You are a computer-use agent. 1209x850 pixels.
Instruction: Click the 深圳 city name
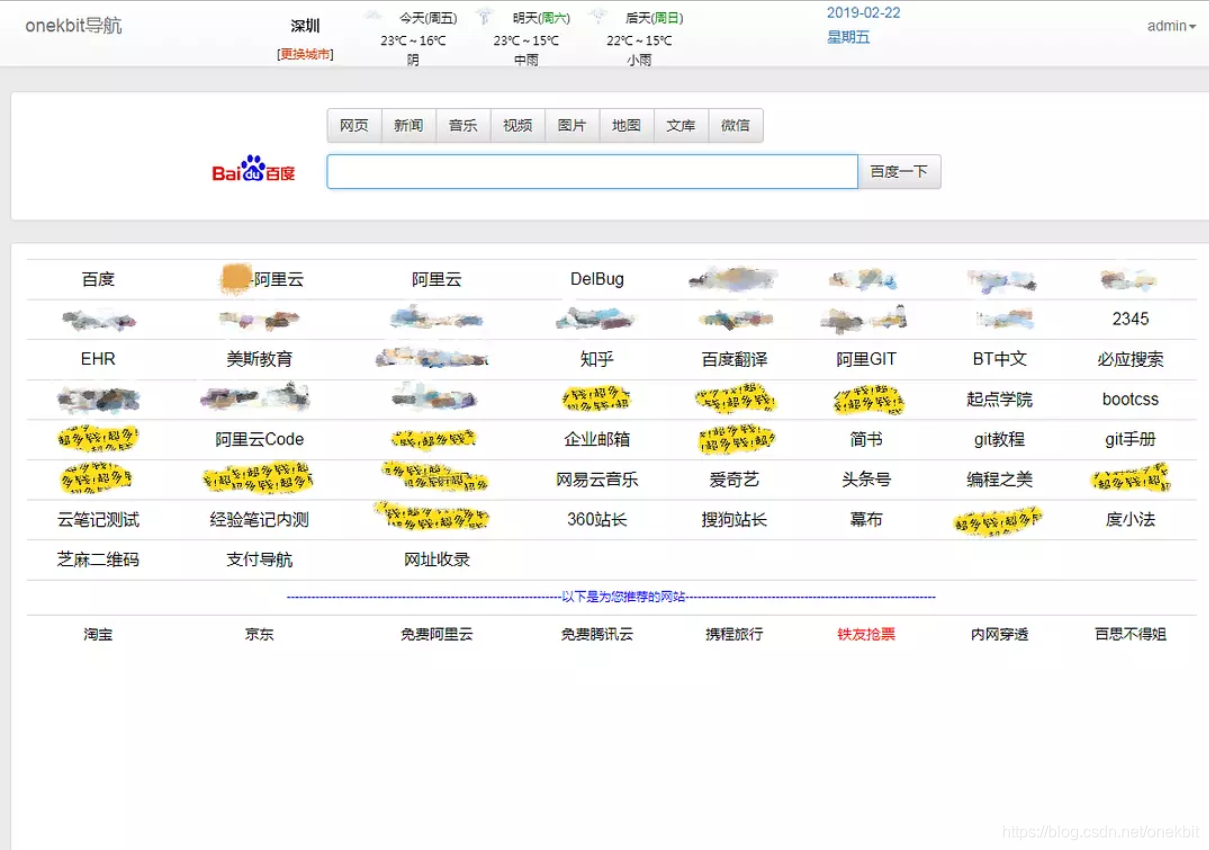pyautogui.click(x=305, y=26)
